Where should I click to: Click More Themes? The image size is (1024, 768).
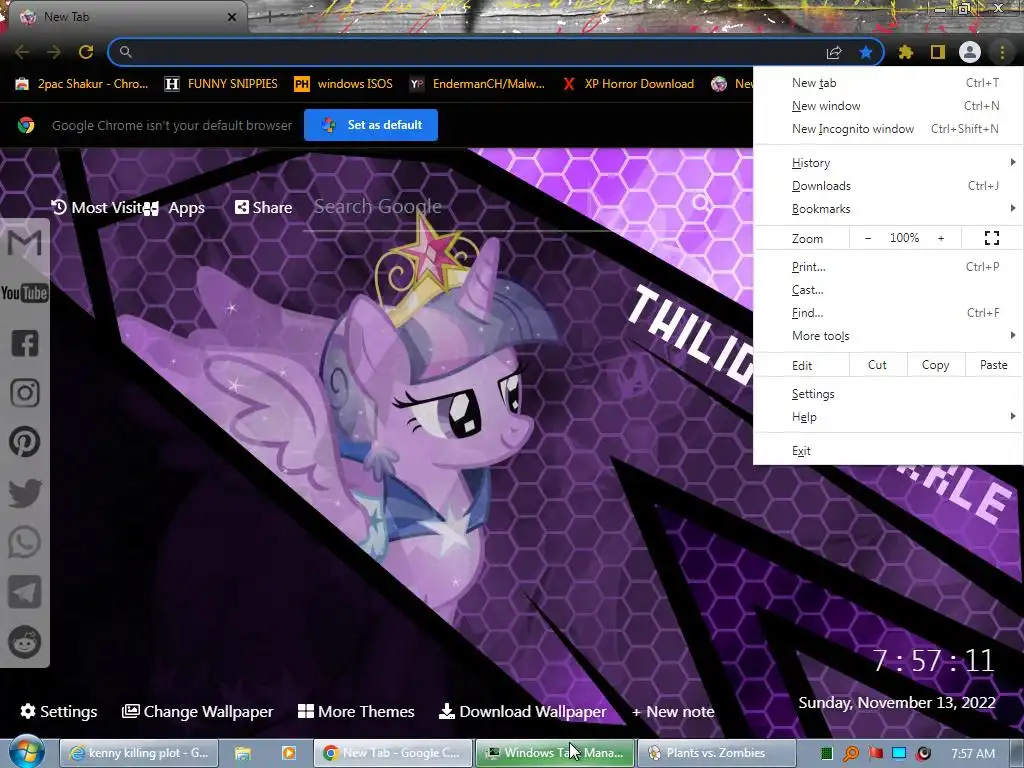click(x=356, y=711)
